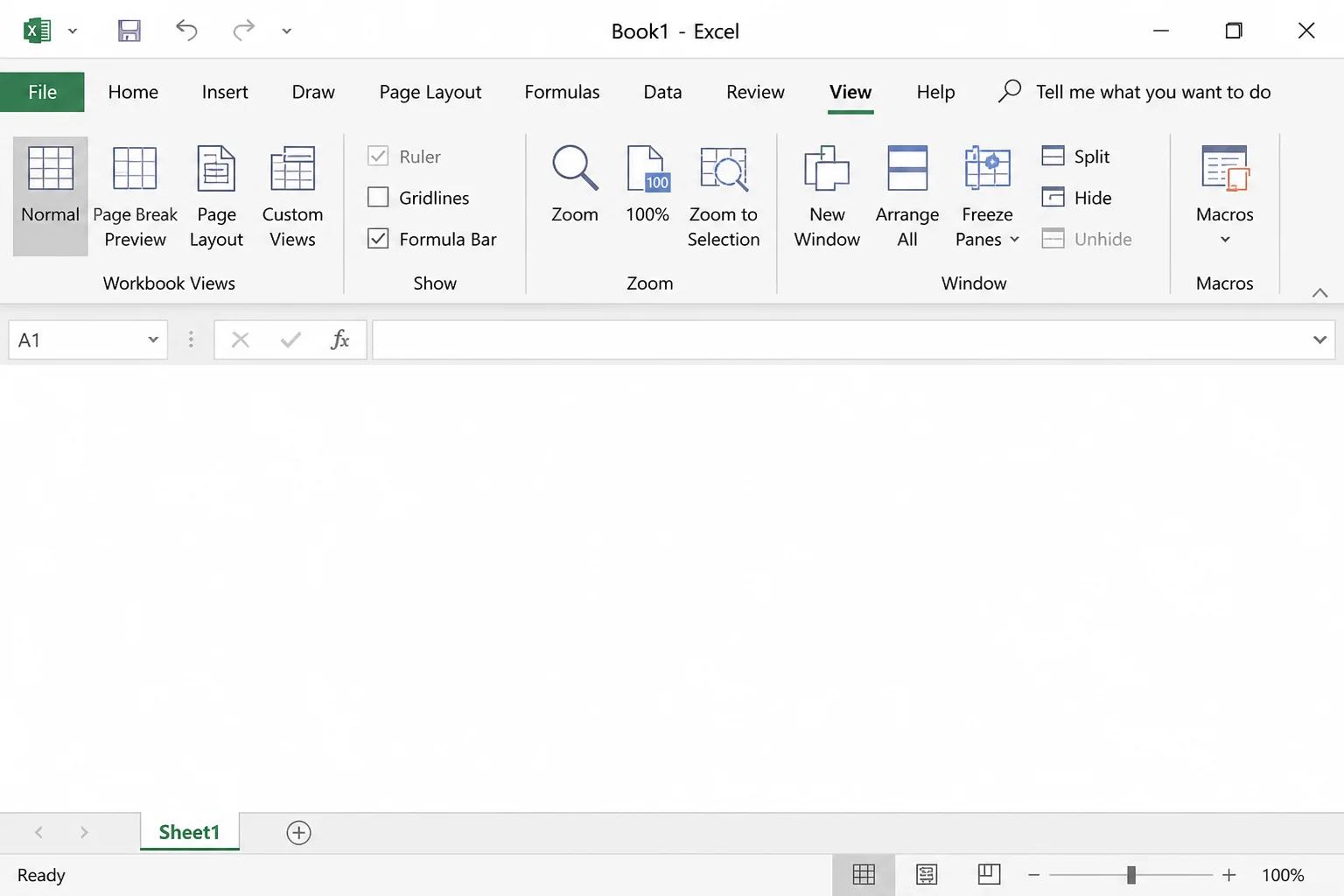Image resolution: width=1344 pixels, height=896 pixels.
Task: Switch to Page Break Preview
Action: click(135, 196)
